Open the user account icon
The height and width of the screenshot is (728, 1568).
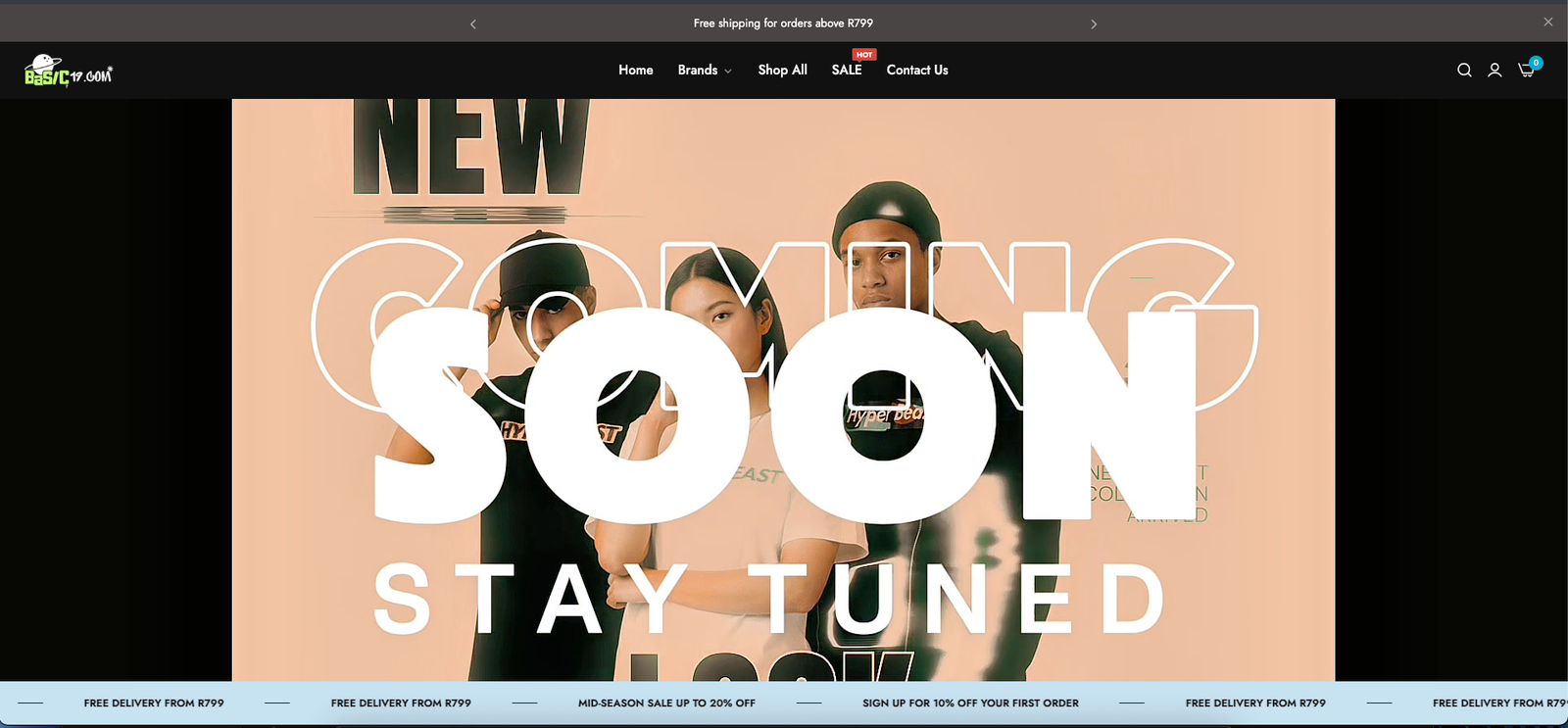click(x=1494, y=71)
